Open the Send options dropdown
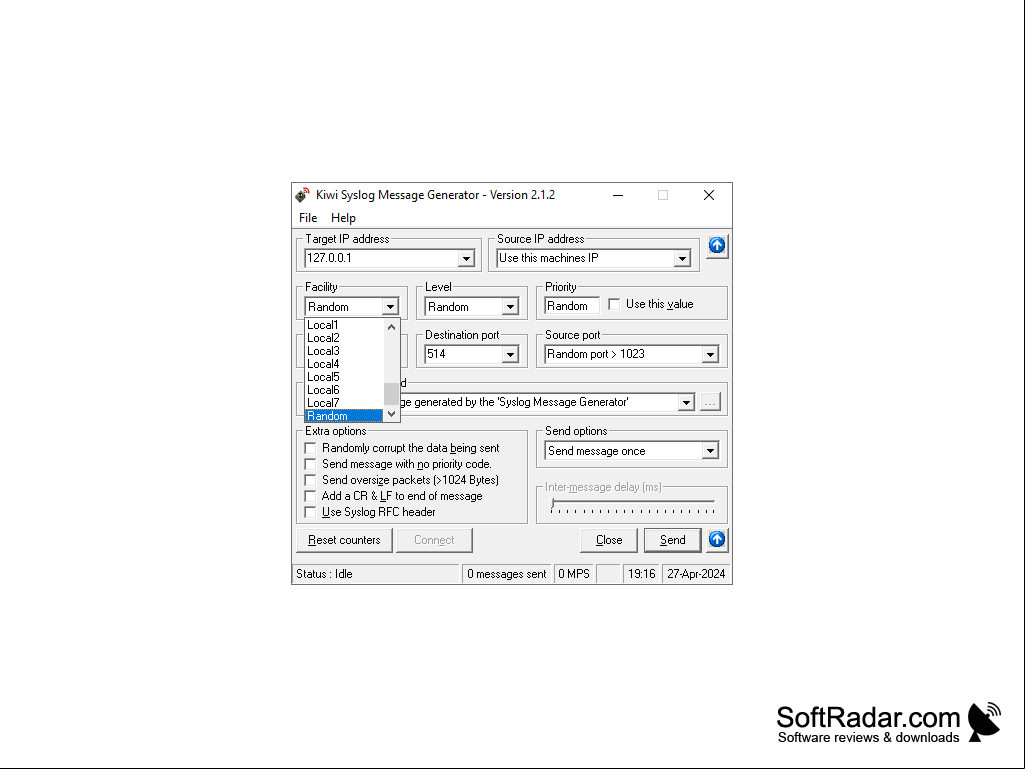This screenshot has height=769, width=1025. coord(710,451)
